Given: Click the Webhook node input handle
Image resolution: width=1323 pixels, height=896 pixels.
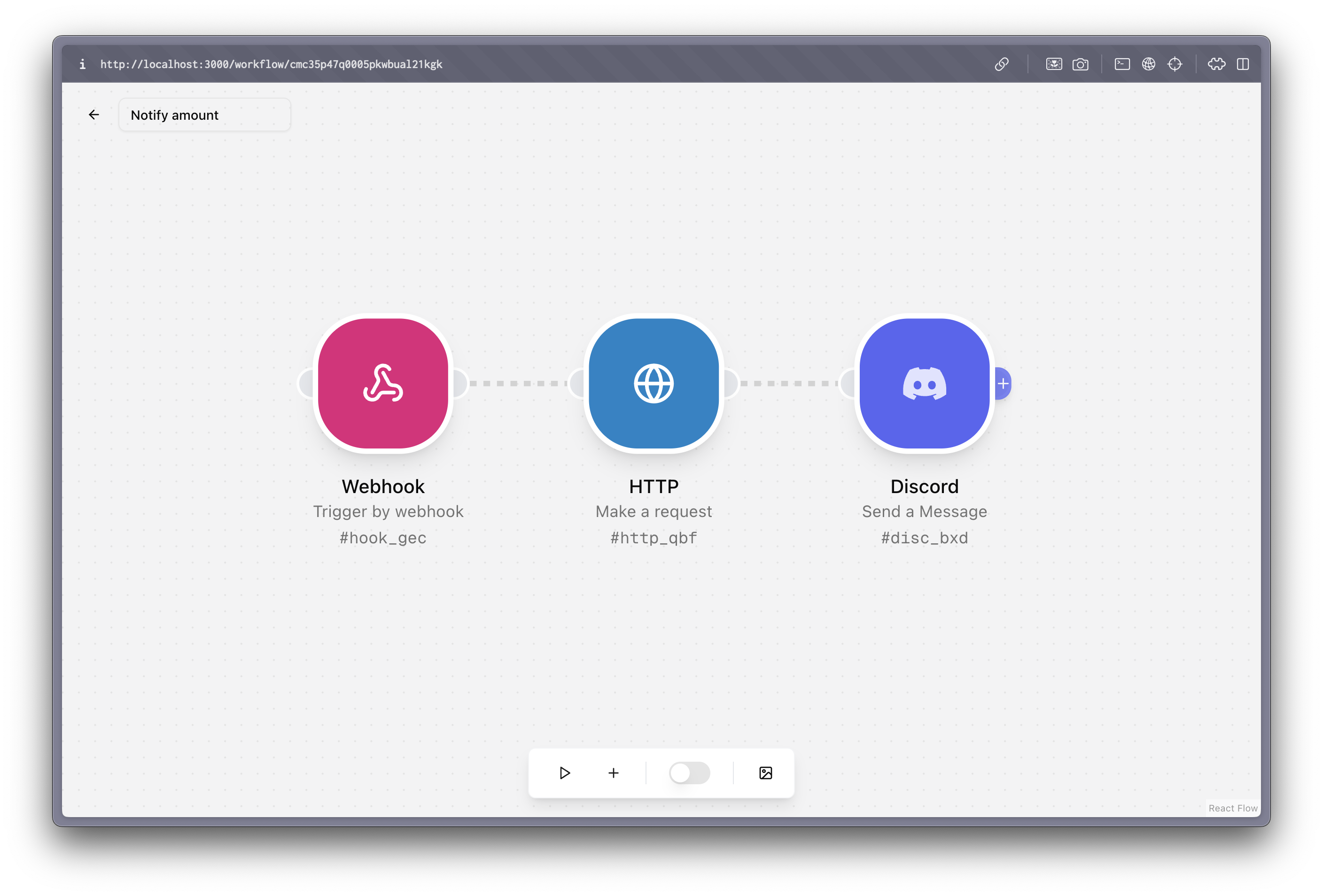Looking at the screenshot, I should (306, 384).
